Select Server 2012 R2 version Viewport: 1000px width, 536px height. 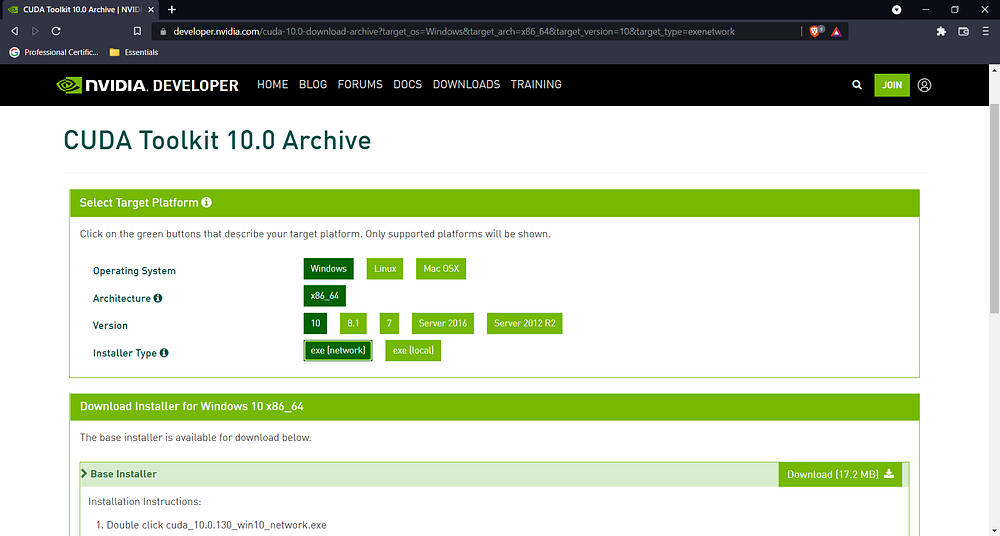coord(524,324)
